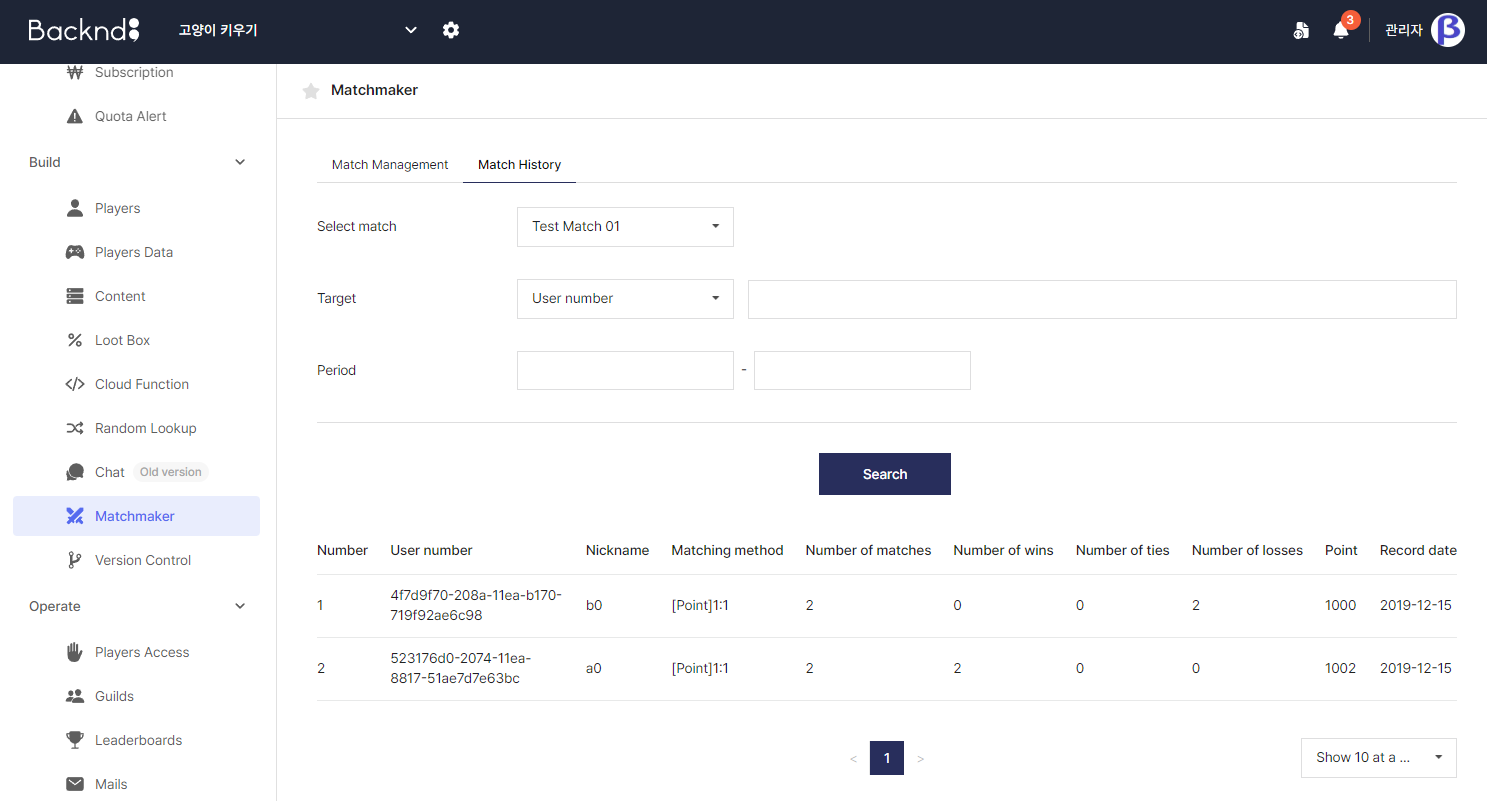Click the previous page arrow
The height and width of the screenshot is (801, 1487).
(x=853, y=759)
